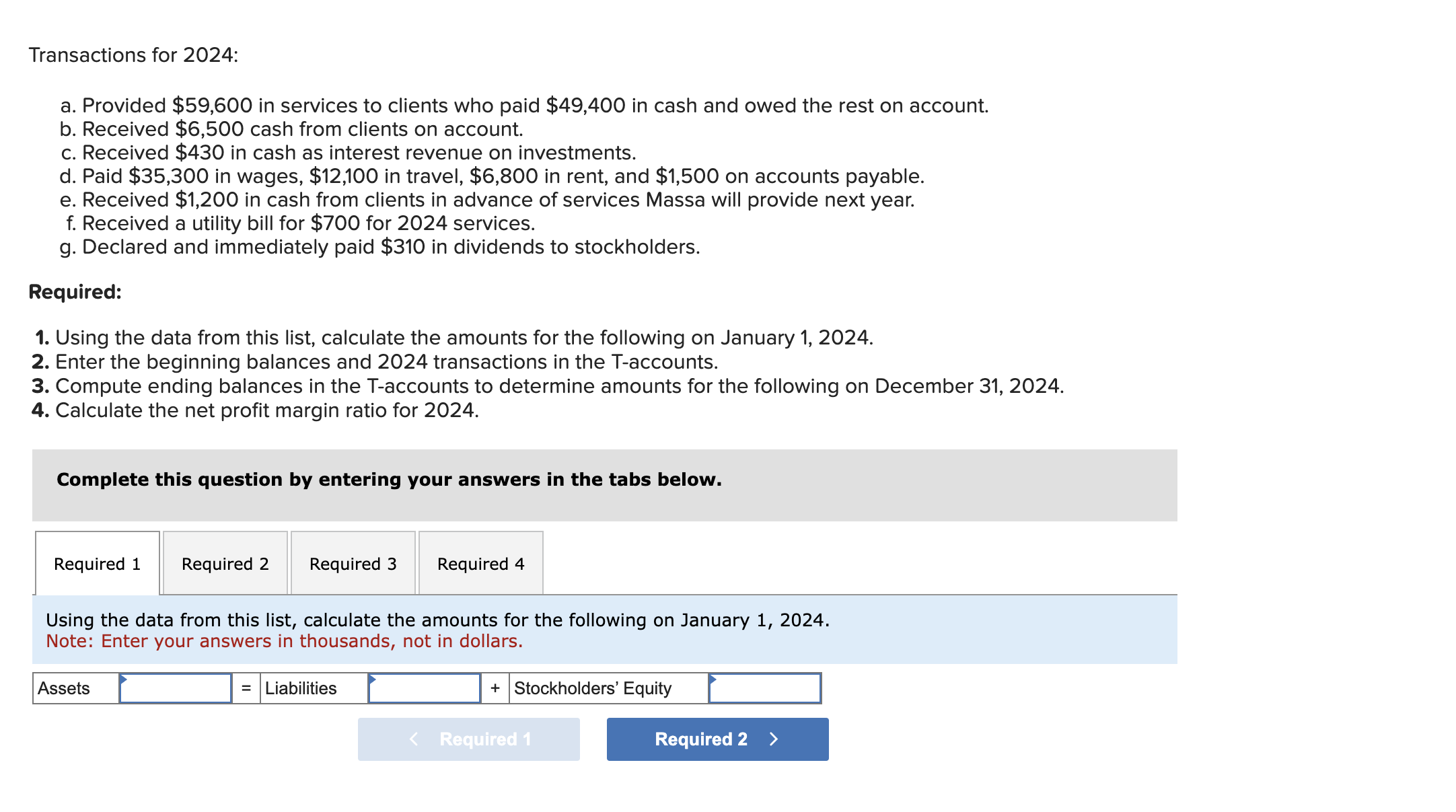Click the blue flag marker on the Assets field
The image size is (1456, 812).
click(124, 678)
